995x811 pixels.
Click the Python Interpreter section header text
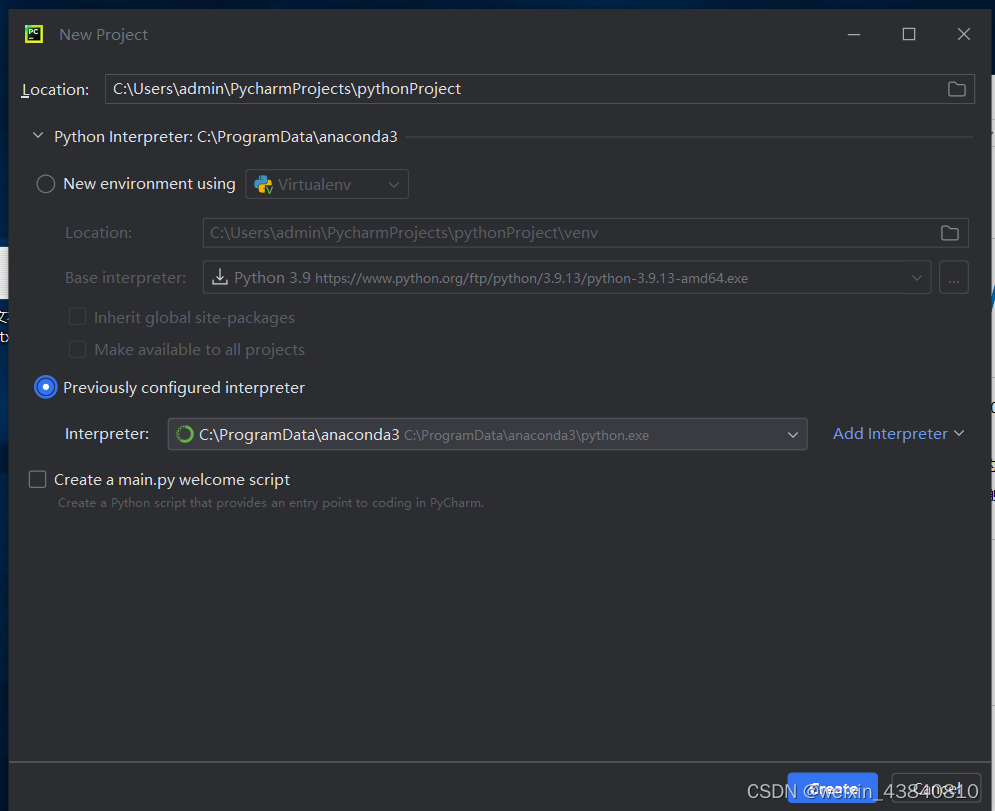point(226,136)
